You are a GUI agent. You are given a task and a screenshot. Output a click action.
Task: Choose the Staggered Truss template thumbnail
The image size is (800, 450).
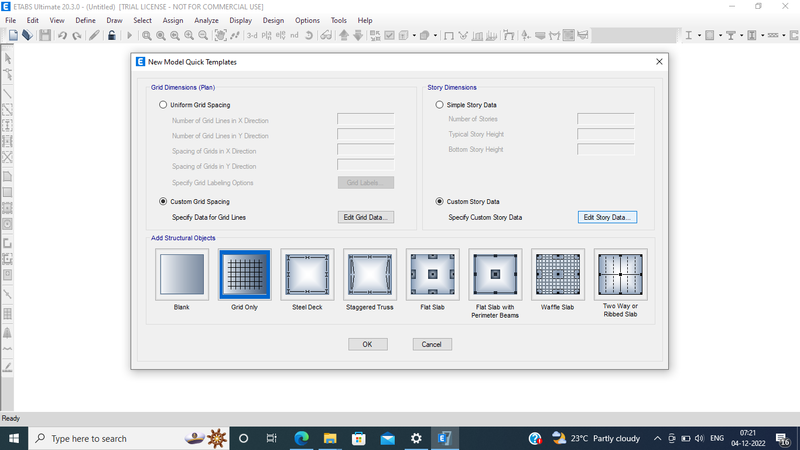pos(370,274)
